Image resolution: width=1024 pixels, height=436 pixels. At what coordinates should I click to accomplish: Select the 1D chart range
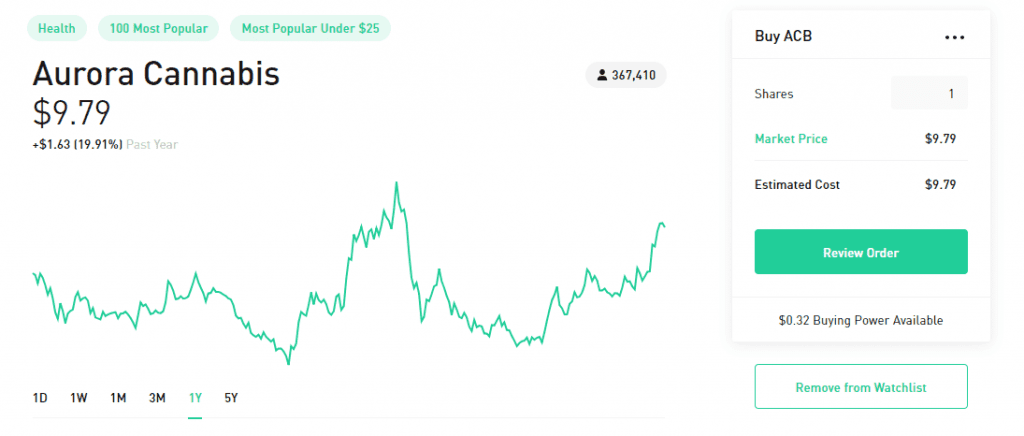40,397
